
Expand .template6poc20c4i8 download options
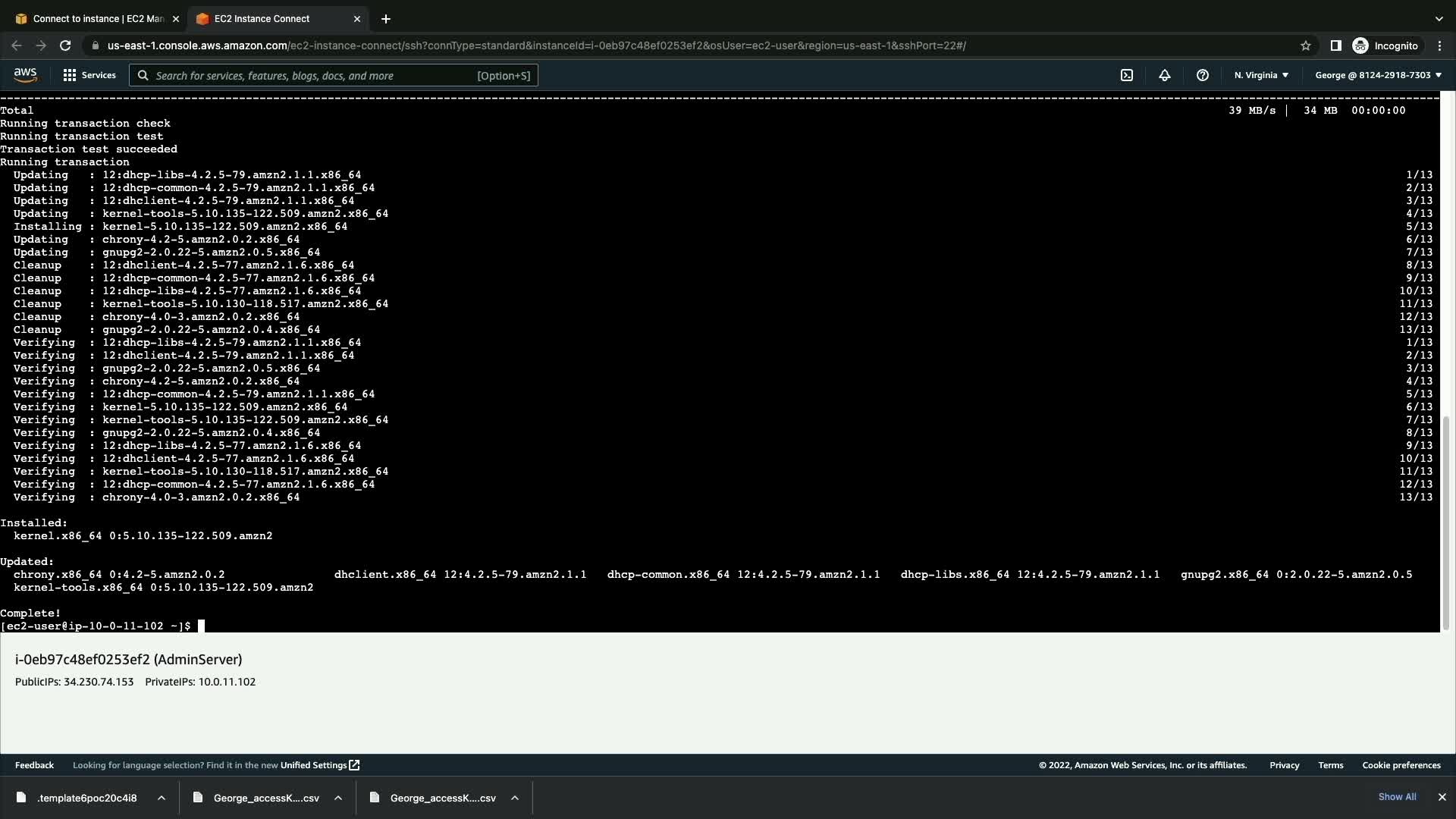[x=162, y=798]
